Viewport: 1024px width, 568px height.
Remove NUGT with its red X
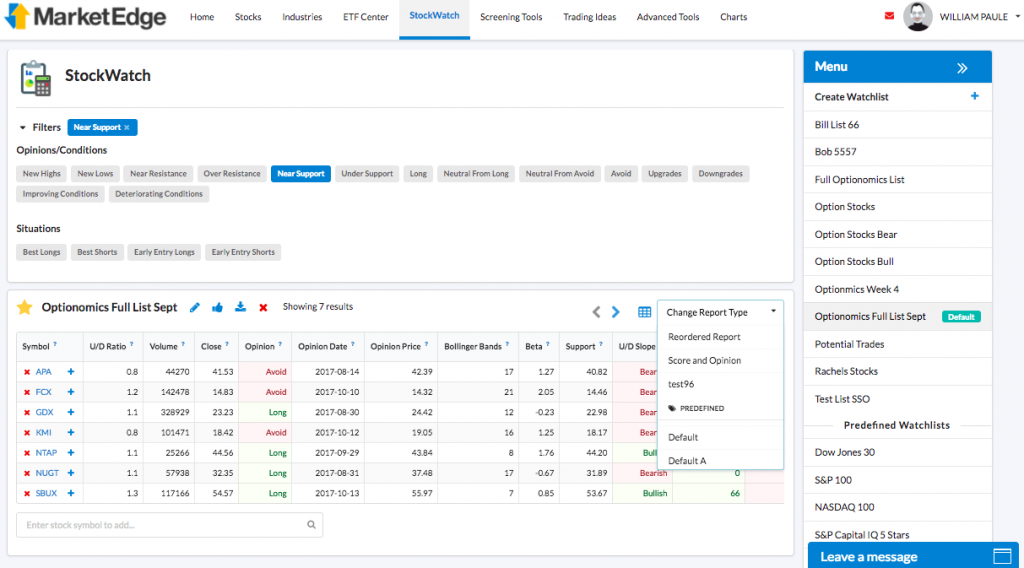pyautogui.click(x=27, y=473)
